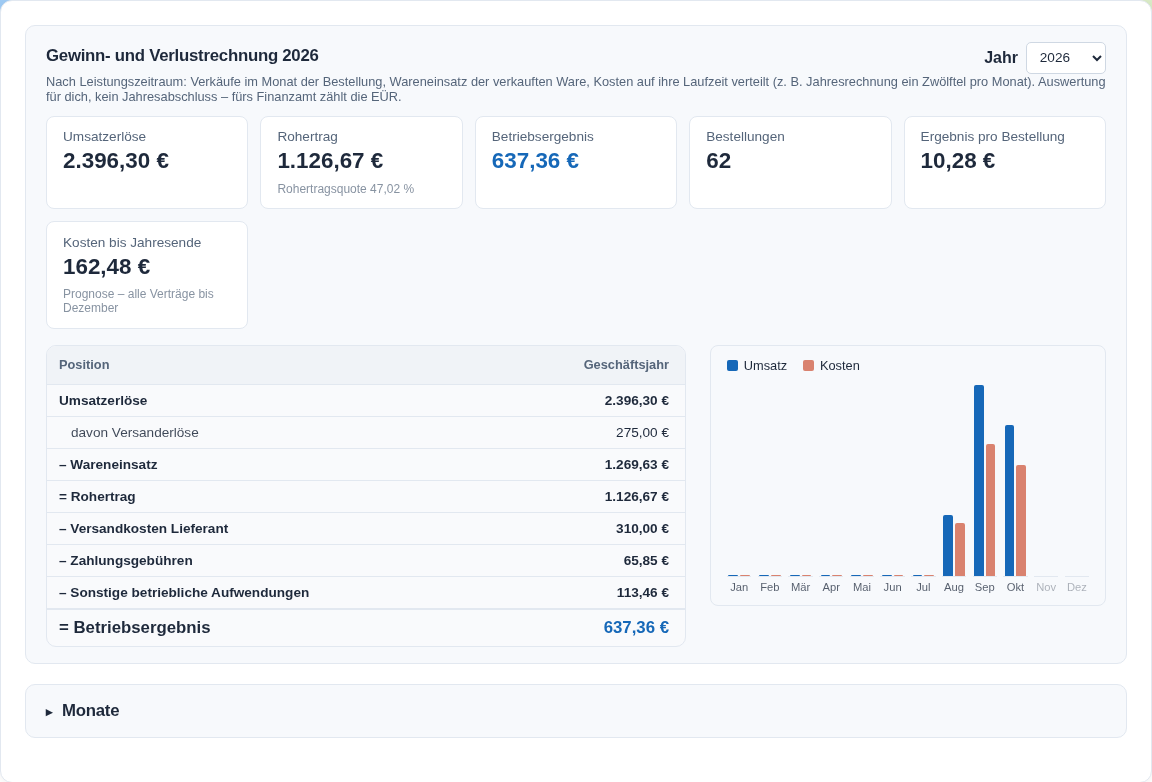Click the Jan label on the chart axis
Screen dimensions: 1152x782
pos(739,587)
